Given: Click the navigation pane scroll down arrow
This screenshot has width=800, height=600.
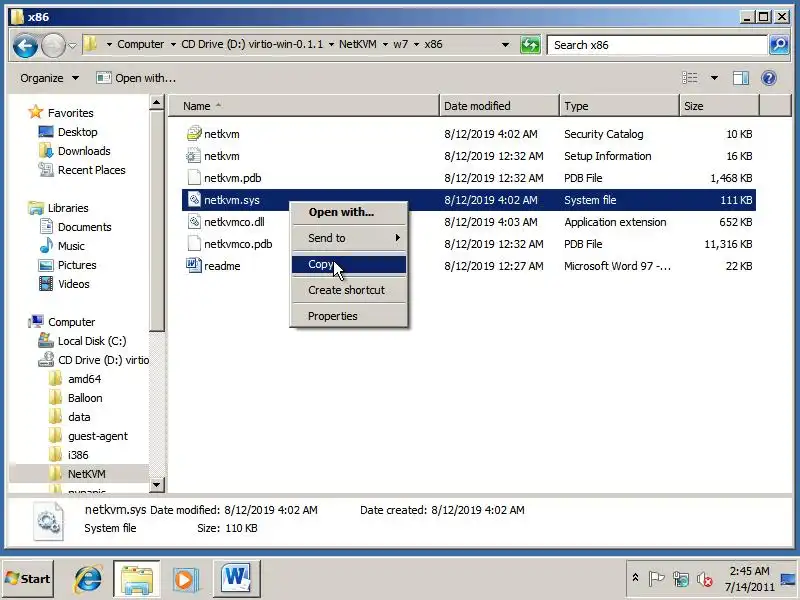Looking at the screenshot, I should point(157,484).
